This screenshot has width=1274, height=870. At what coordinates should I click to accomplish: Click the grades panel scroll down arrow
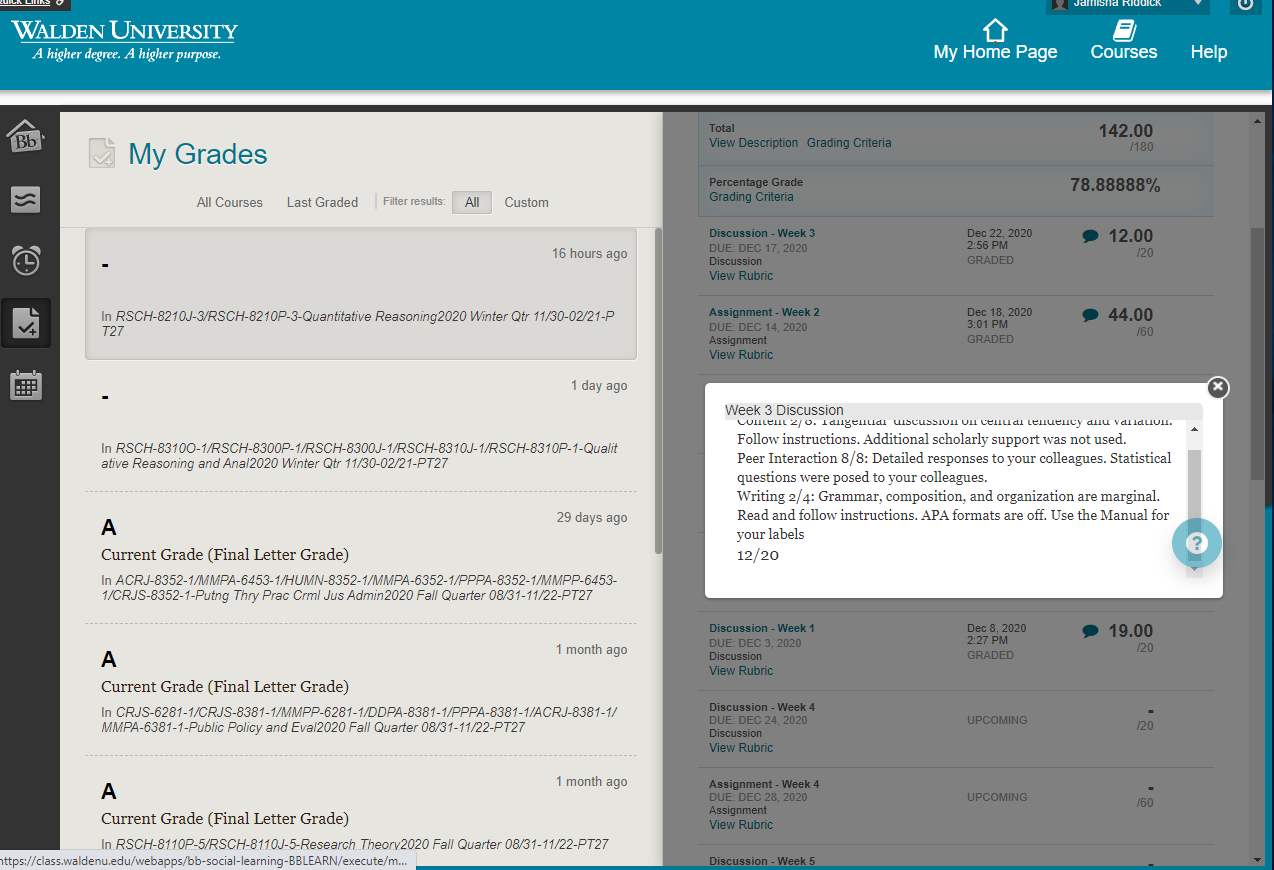pos(1257,859)
